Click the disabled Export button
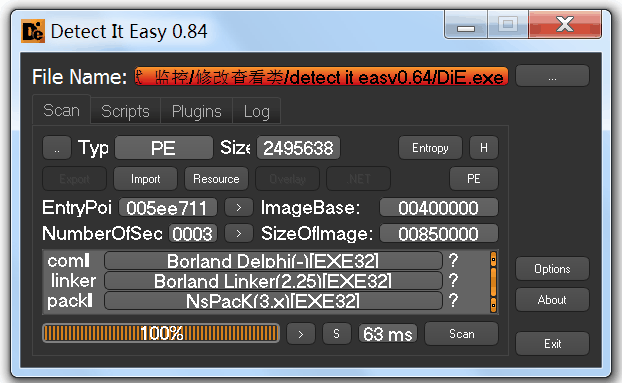 tap(74, 179)
